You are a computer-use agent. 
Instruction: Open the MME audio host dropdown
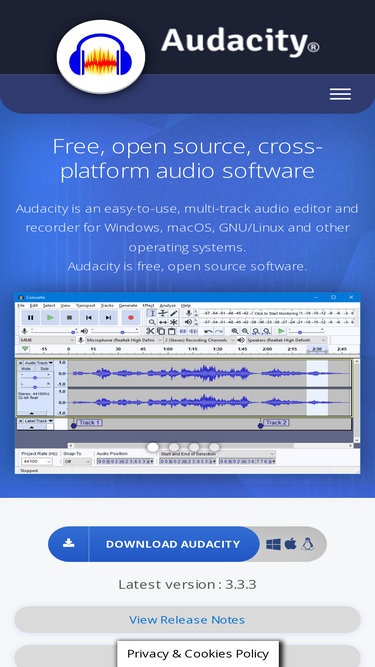click(47, 340)
